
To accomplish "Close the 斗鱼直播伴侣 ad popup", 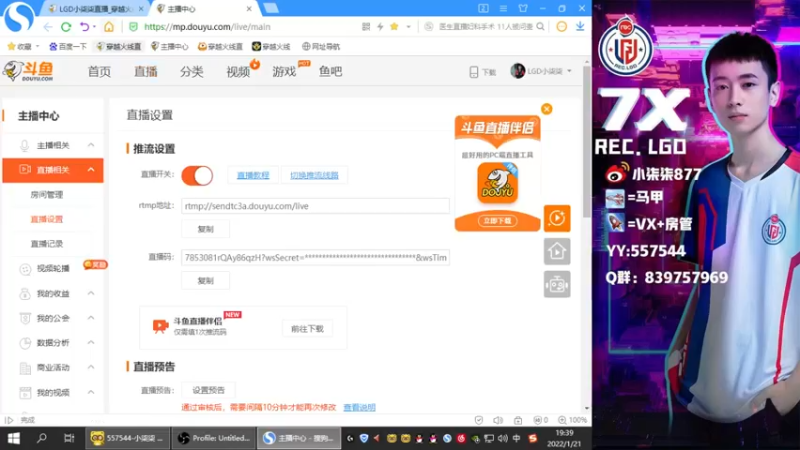I will [x=546, y=109].
